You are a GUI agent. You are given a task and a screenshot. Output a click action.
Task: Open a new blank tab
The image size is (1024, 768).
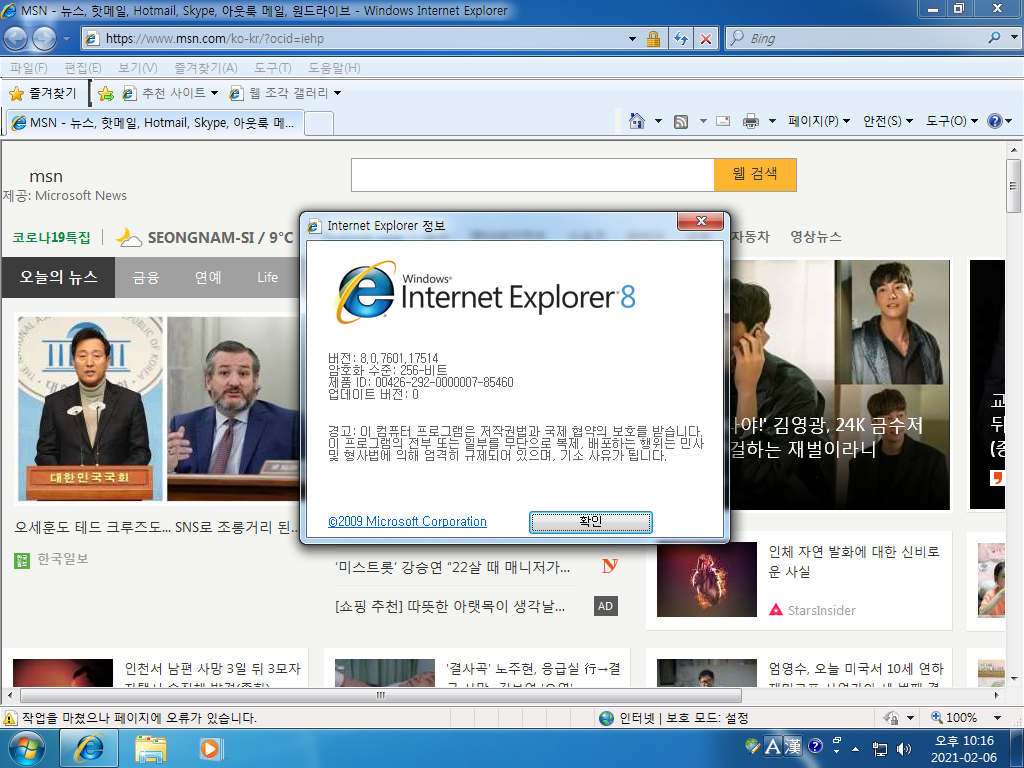tap(319, 123)
